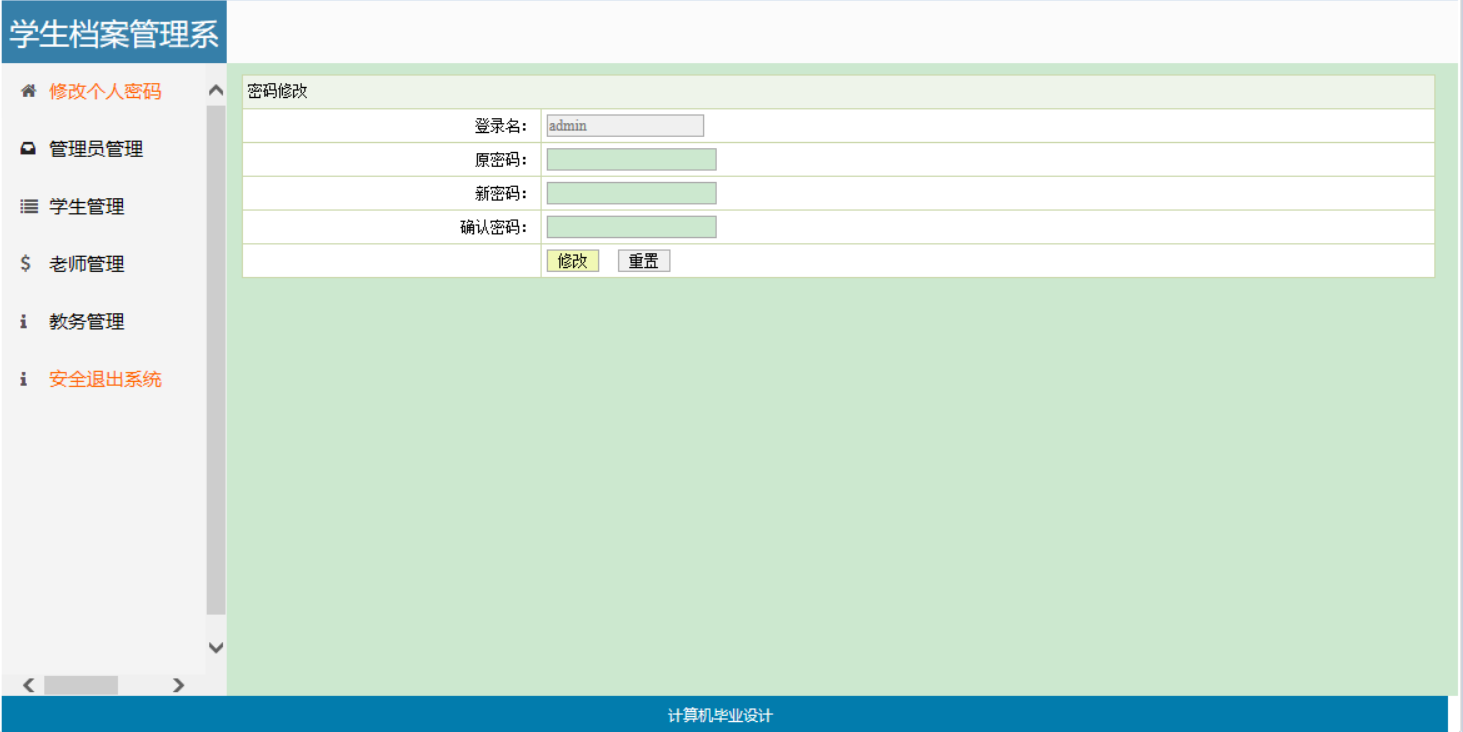Click the 学生档案管理系 header title
1463x732 pixels.
[x=114, y=35]
